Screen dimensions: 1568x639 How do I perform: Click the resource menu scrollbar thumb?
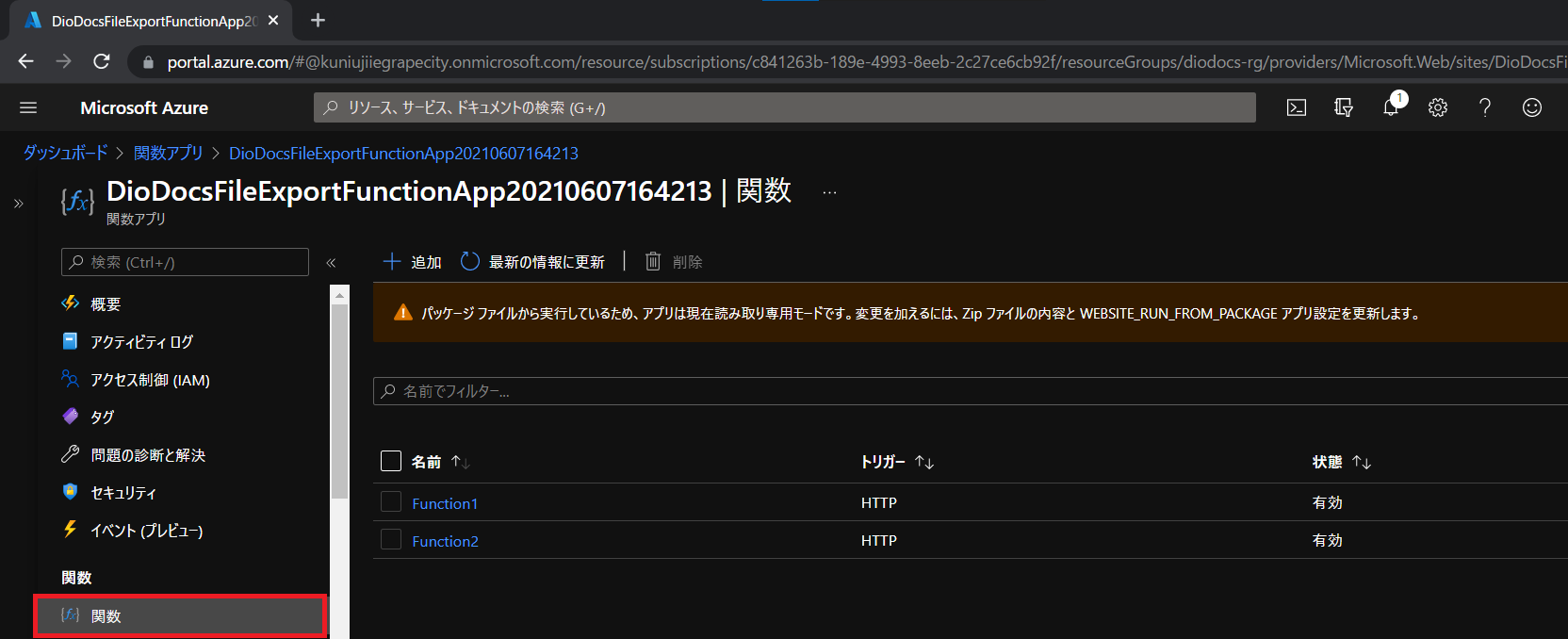(x=339, y=401)
